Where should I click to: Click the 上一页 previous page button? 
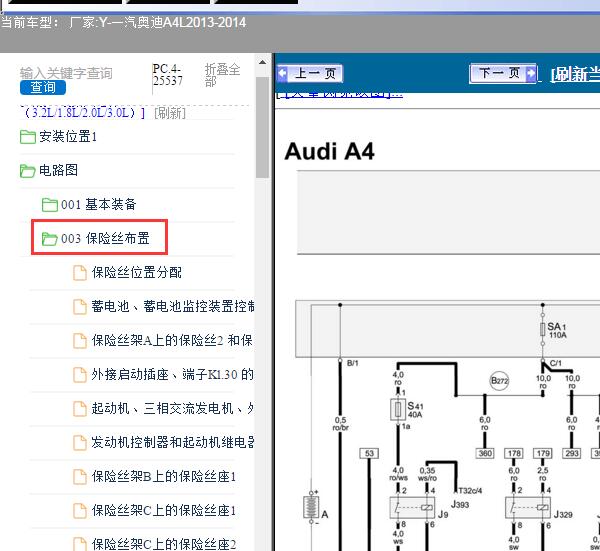point(310,73)
